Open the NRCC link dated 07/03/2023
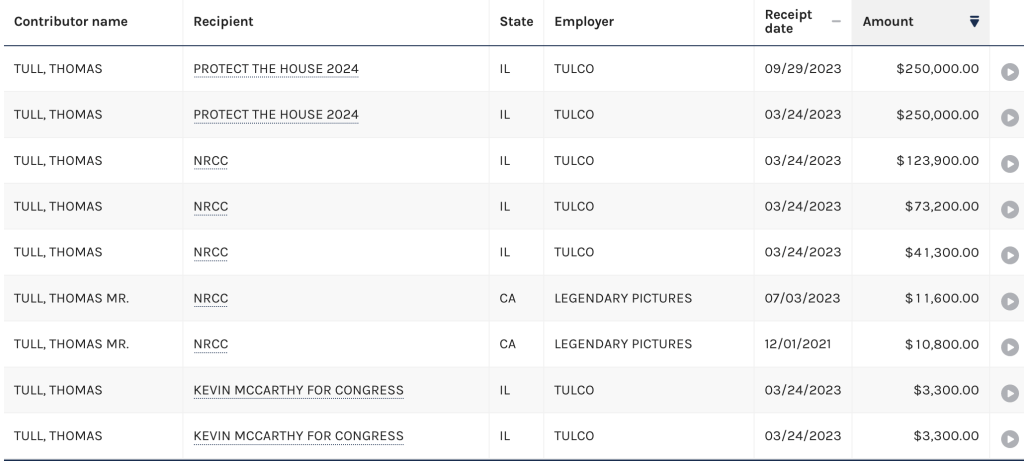 [x=210, y=298]
